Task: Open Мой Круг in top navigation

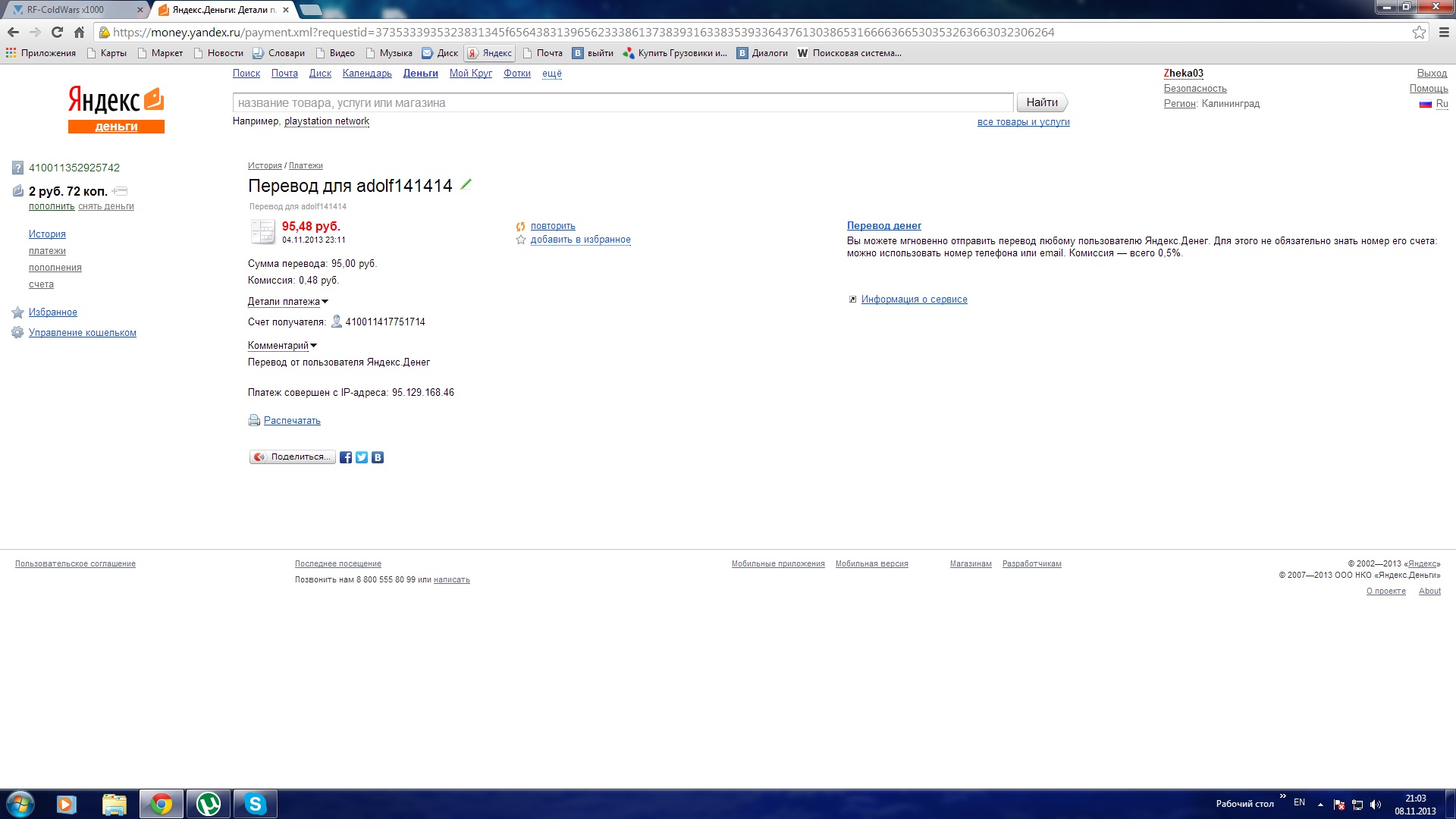Action: (470, 74)
